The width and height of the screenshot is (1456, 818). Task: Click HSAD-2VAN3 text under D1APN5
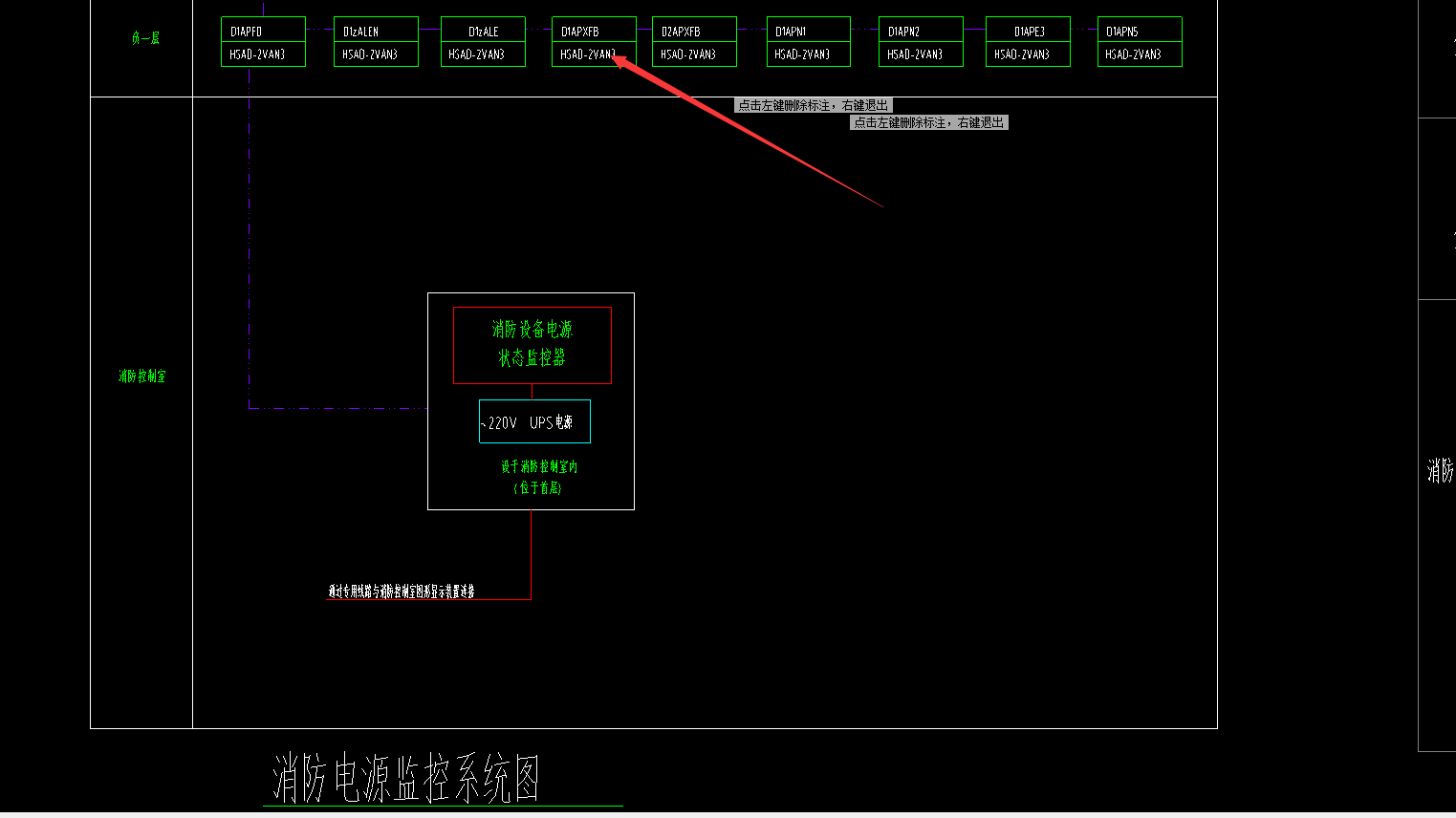coord(1133,54)
